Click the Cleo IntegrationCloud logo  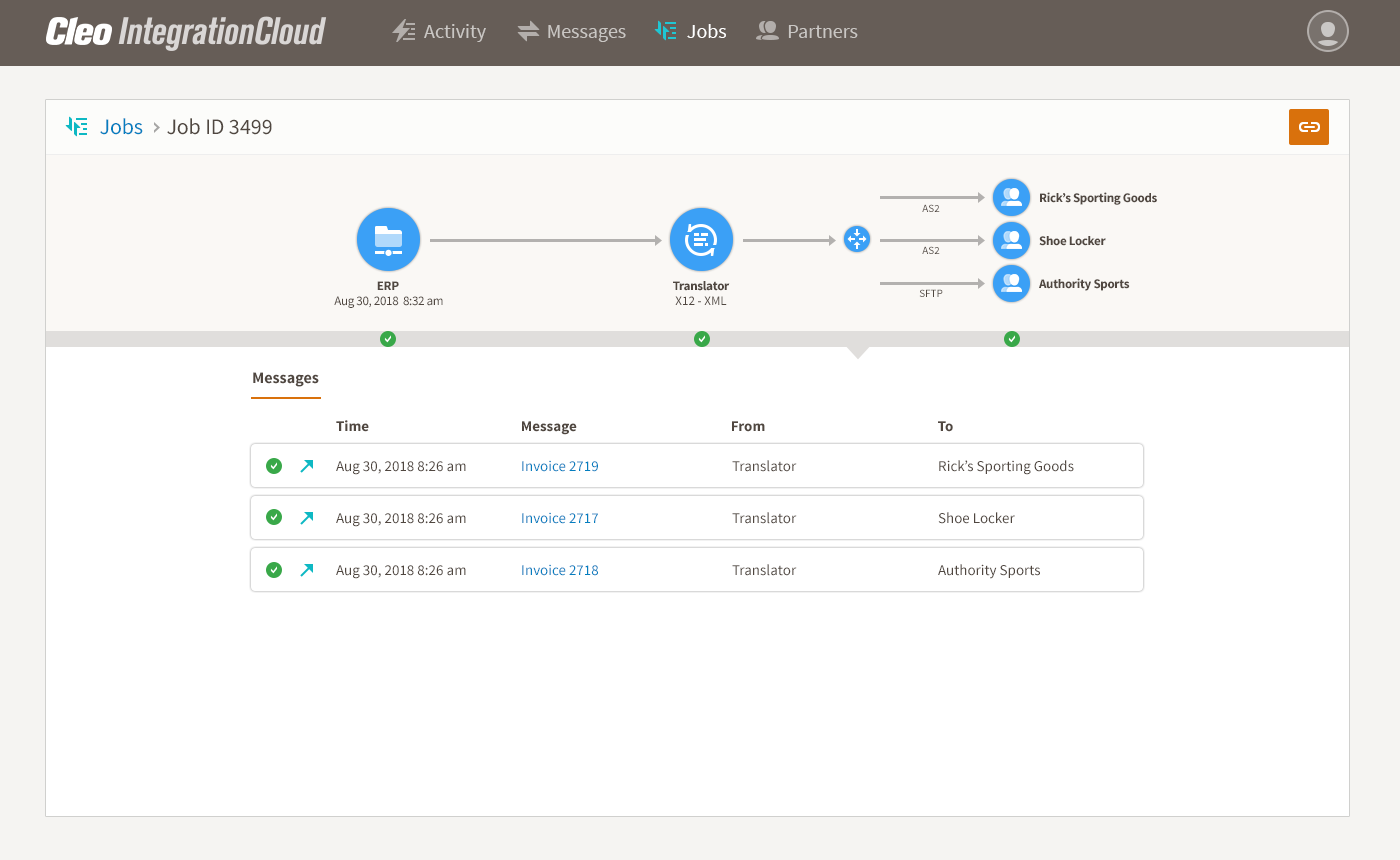(x=186, y=32)
